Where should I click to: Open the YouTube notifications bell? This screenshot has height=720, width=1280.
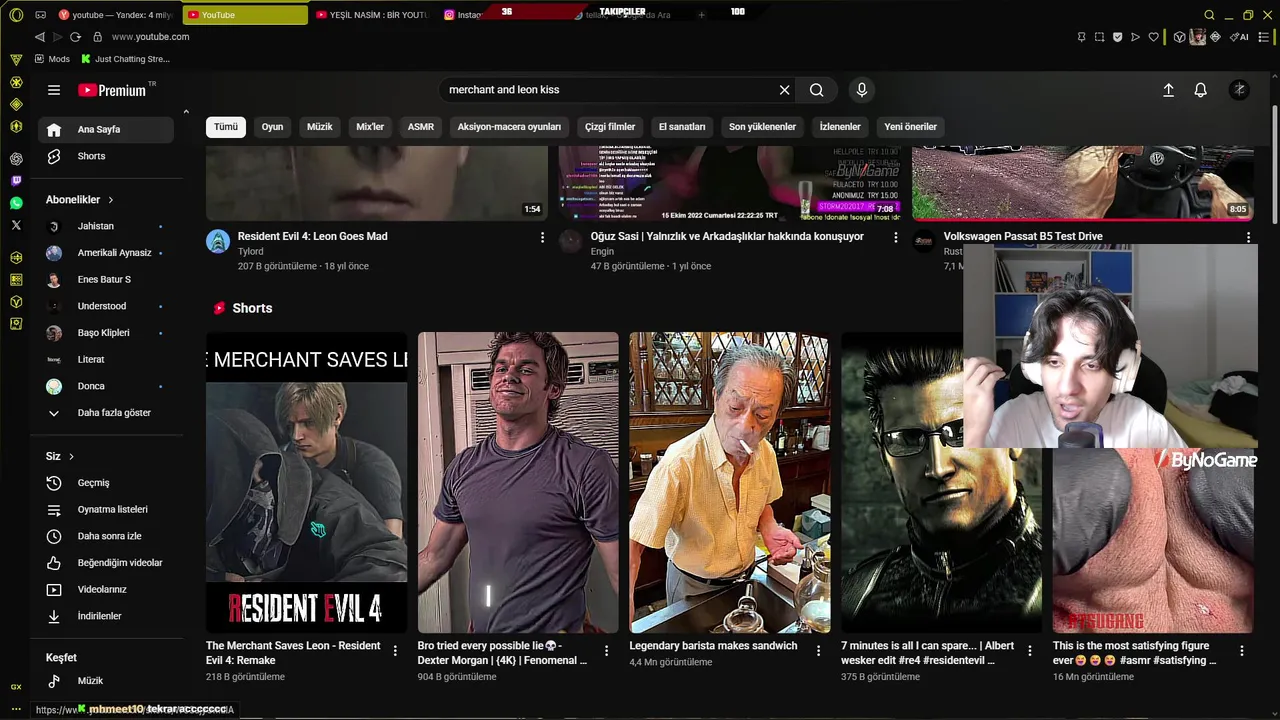[1201, 90]
